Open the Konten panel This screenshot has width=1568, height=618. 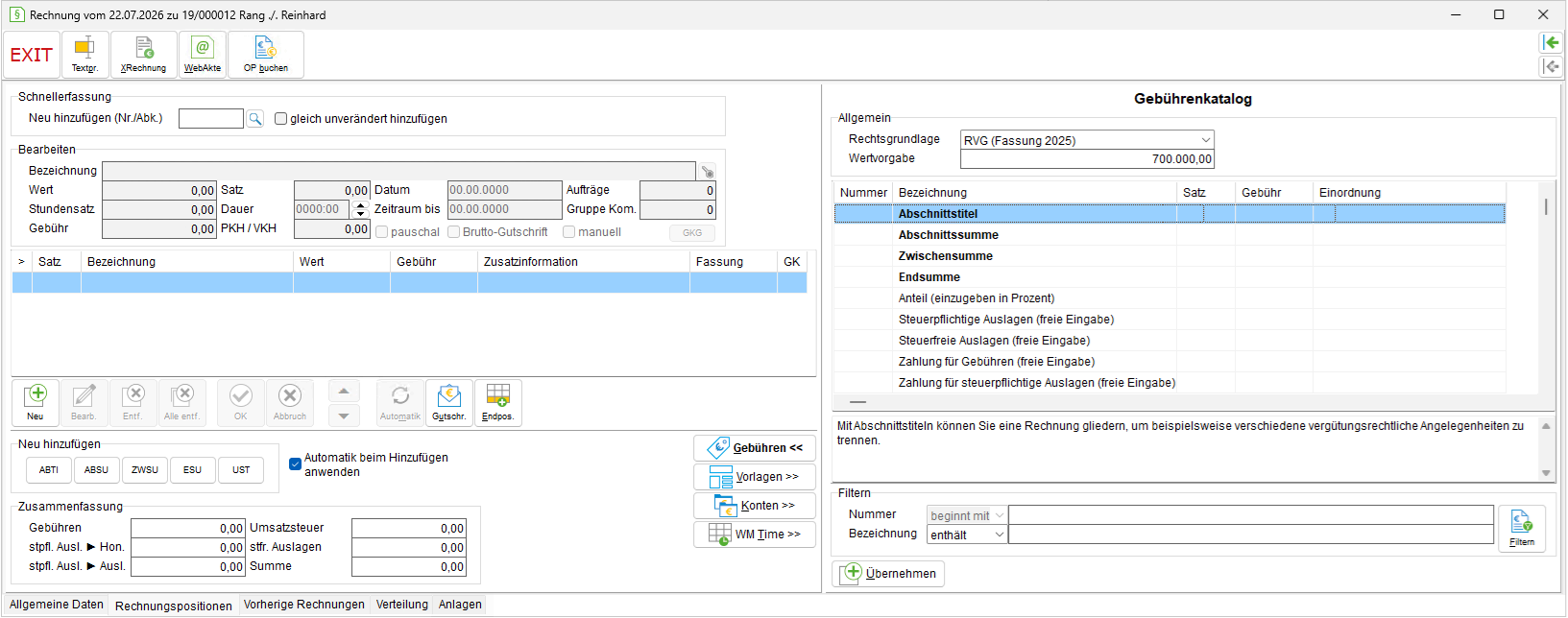point(755,506)
